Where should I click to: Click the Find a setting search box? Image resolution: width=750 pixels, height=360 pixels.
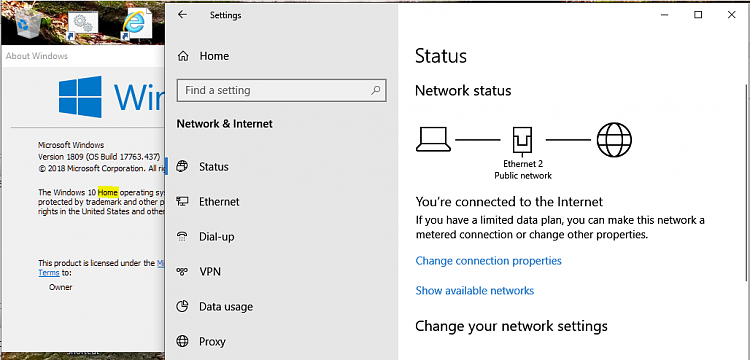coord(281,90)
